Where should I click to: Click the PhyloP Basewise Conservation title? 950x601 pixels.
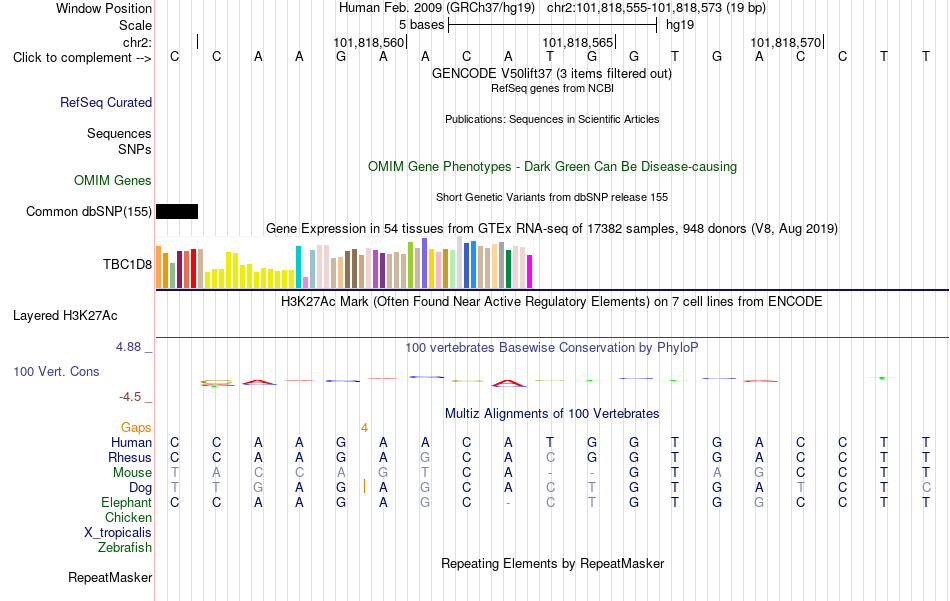[x=552, y=348]
